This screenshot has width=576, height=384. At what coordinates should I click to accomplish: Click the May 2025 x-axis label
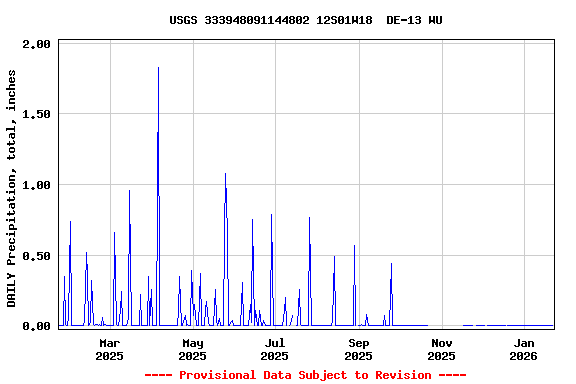[x=192, y=349]
